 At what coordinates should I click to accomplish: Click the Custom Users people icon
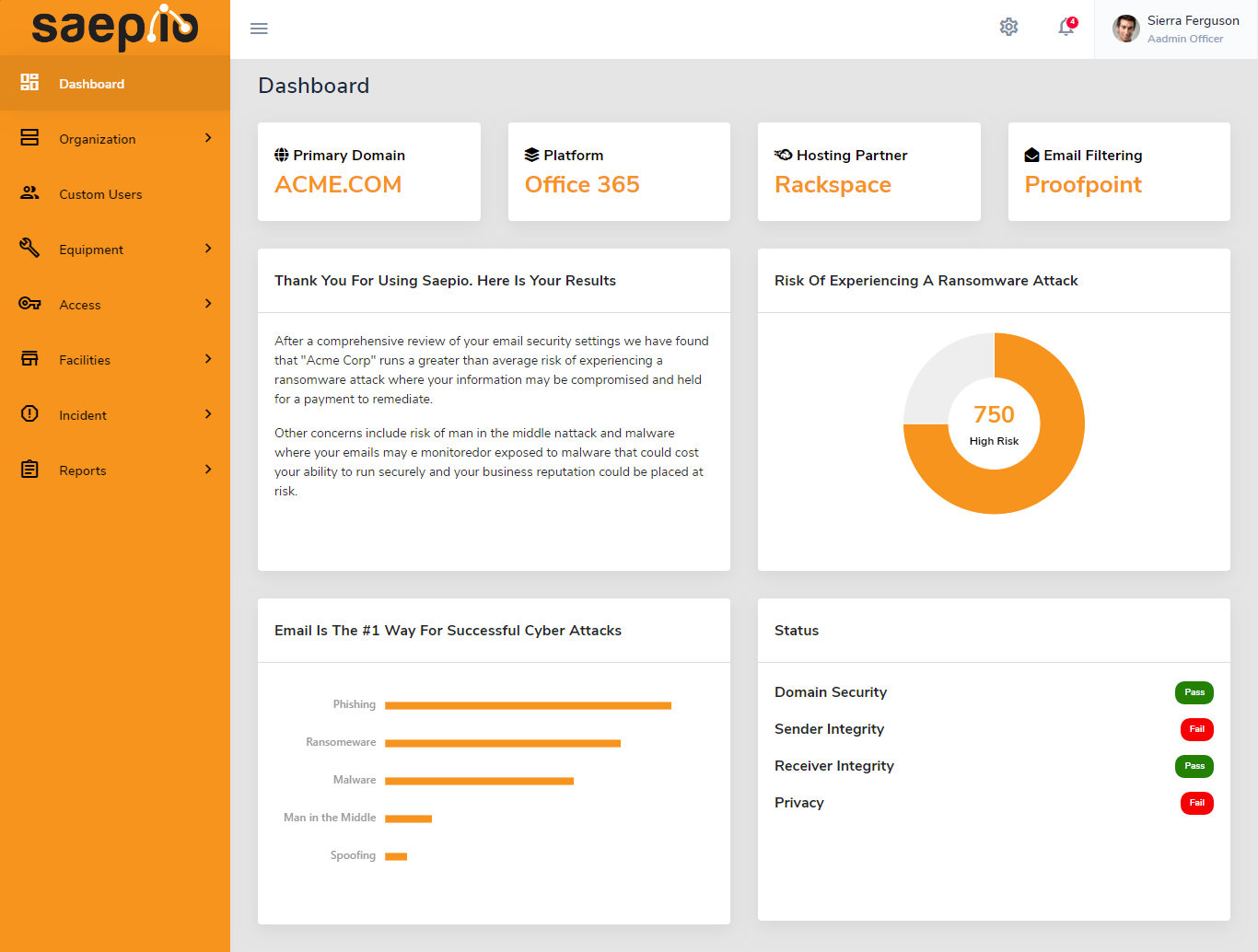(x=29, y=193)
